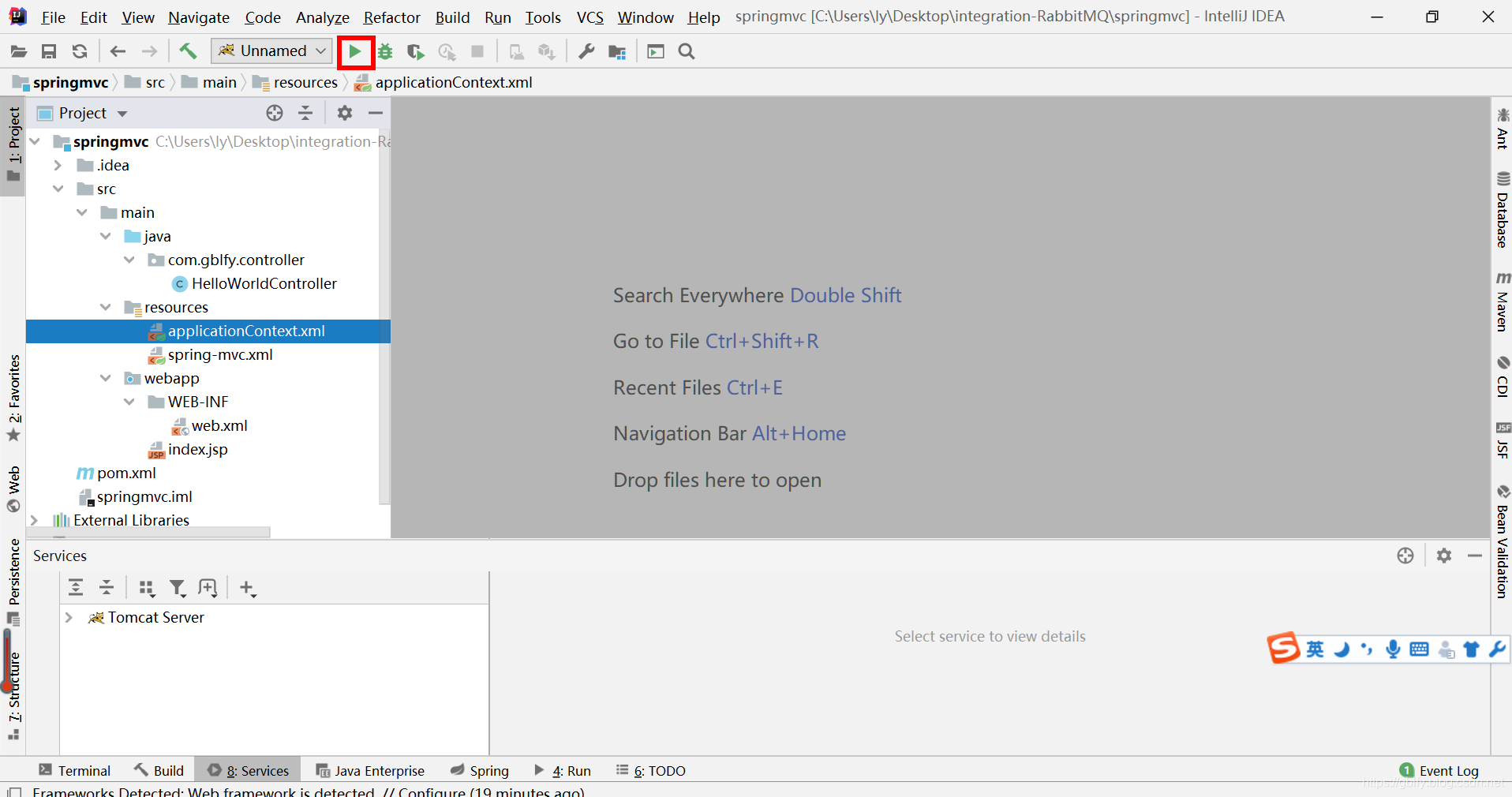Hide the Project panel with minus icon
This screenshot has height=797, width=1512.
[376, 113]
